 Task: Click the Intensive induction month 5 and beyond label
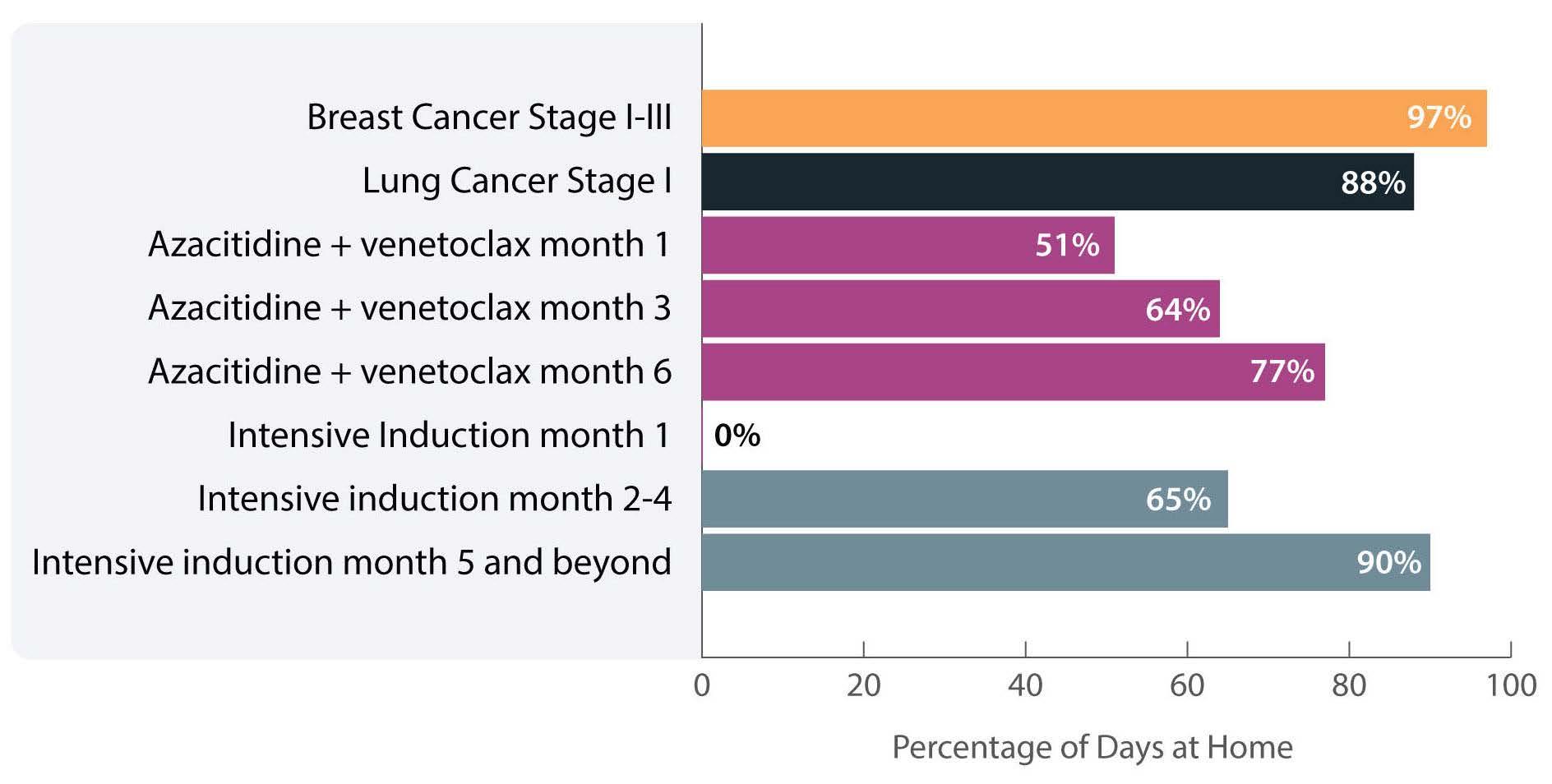pyautogui.click(x=352, y=563)
